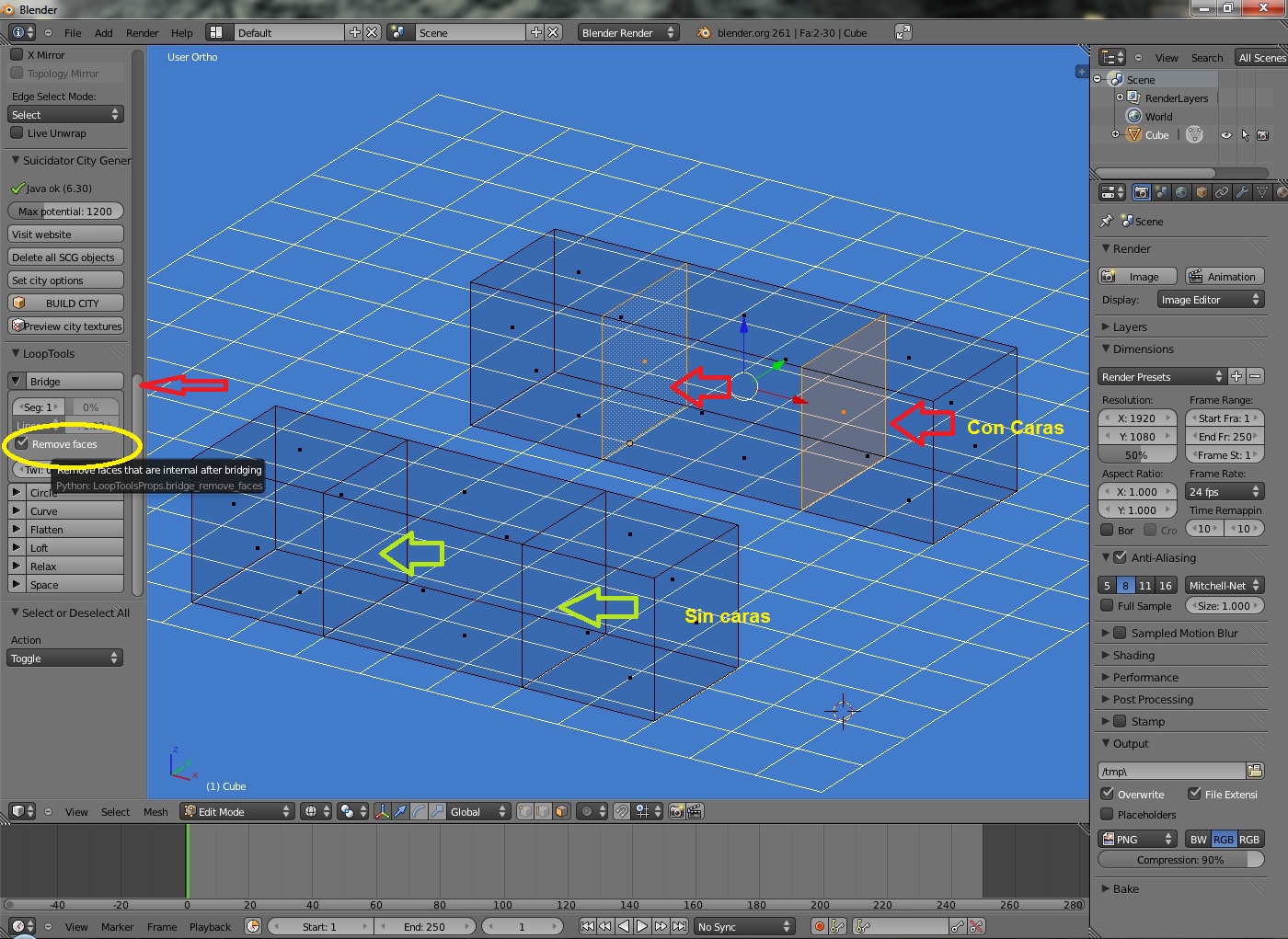Toggle the 3D manipulator widget icon
The width and height of the screenshot is (1288, 939).
[382, 811]
